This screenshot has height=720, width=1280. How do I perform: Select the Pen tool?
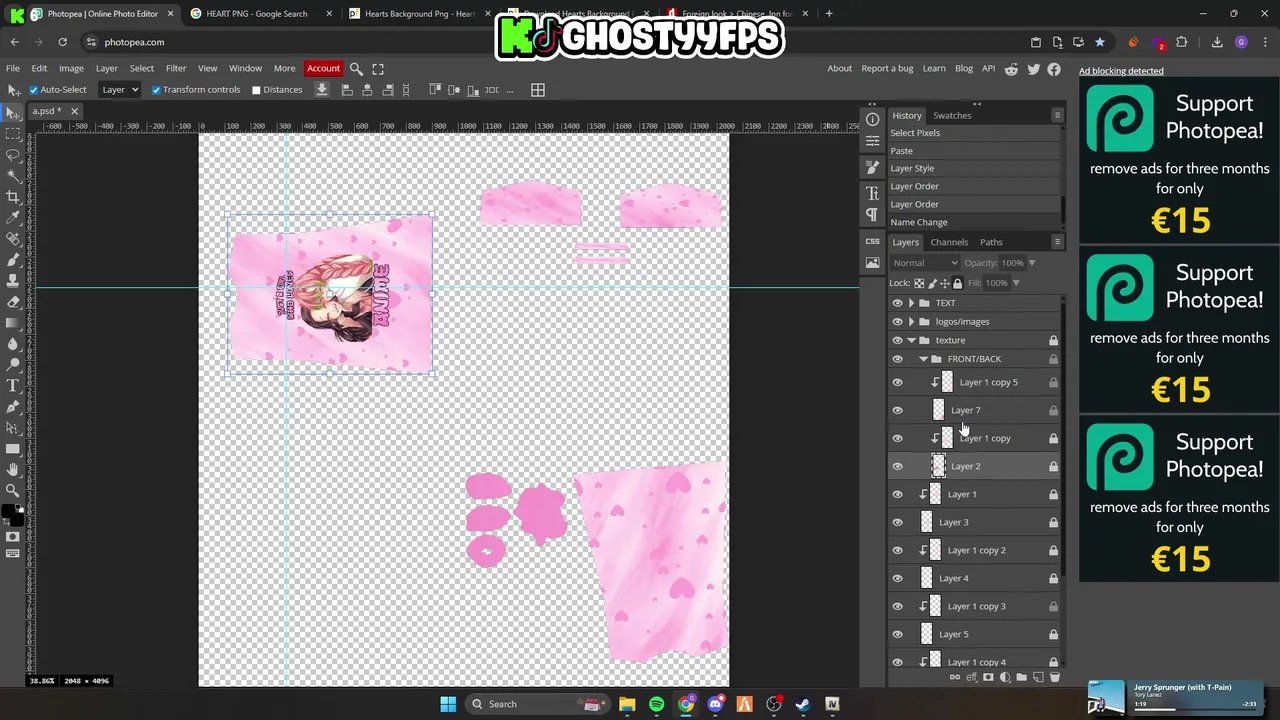point(13,407)
